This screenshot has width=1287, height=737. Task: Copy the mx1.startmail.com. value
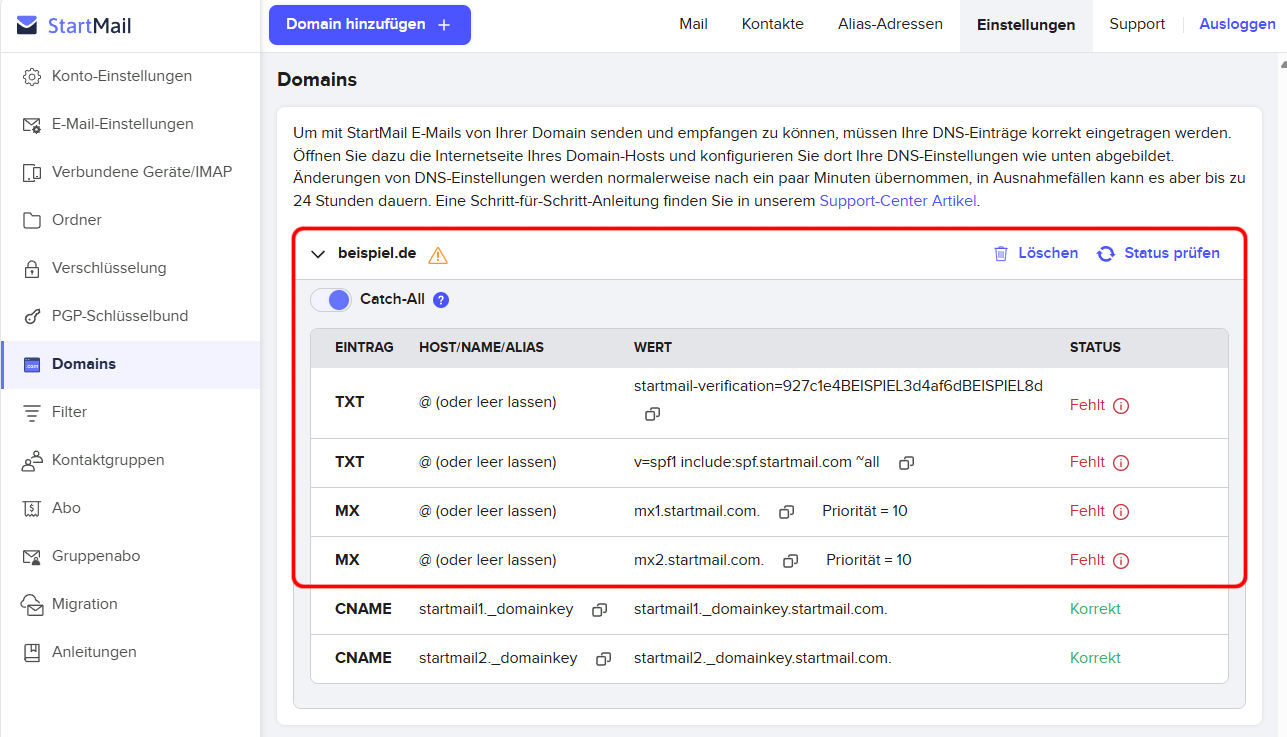pyautogui.click(x=787, y=512)
